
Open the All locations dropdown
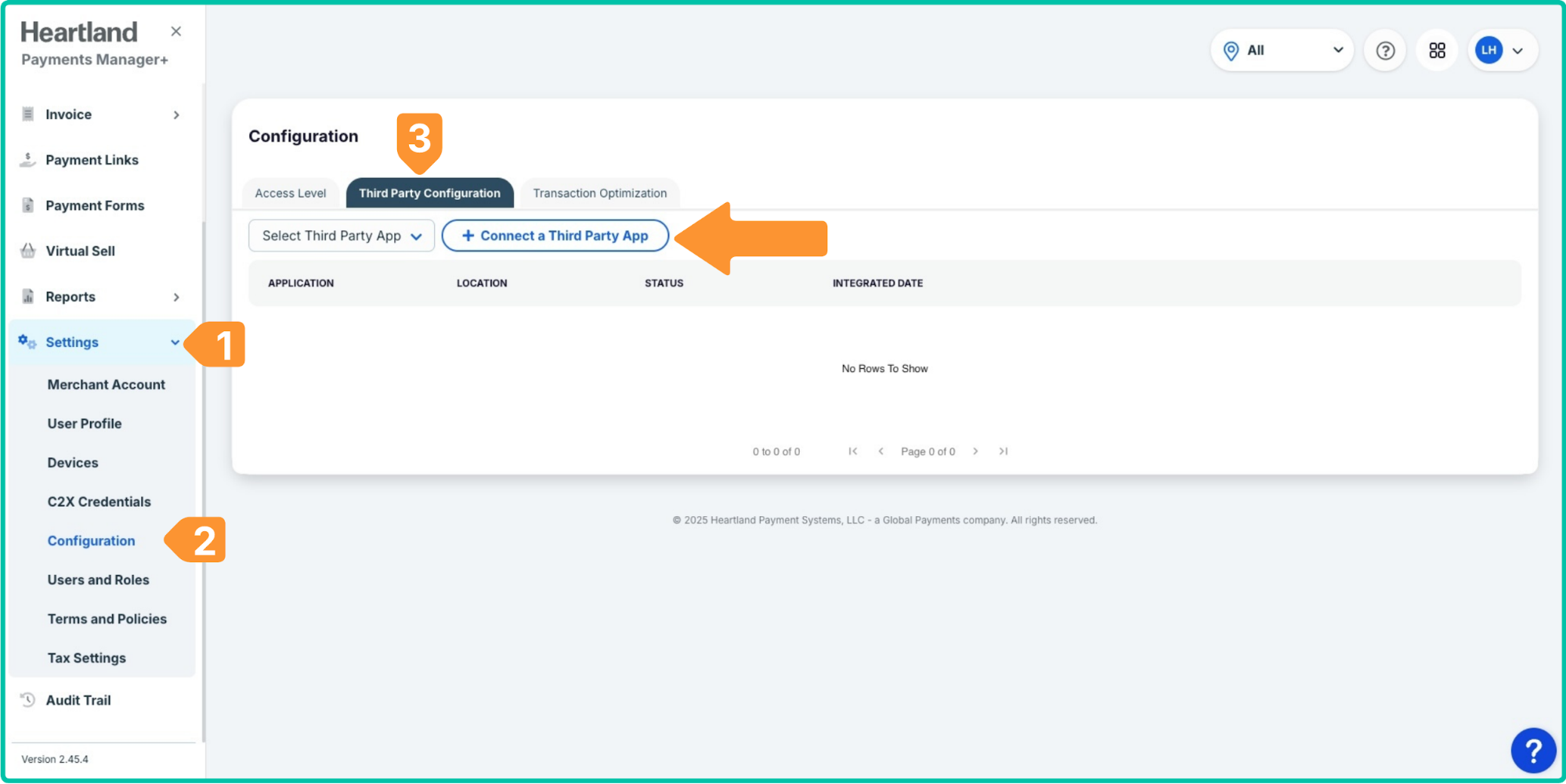coord(1282,51)
